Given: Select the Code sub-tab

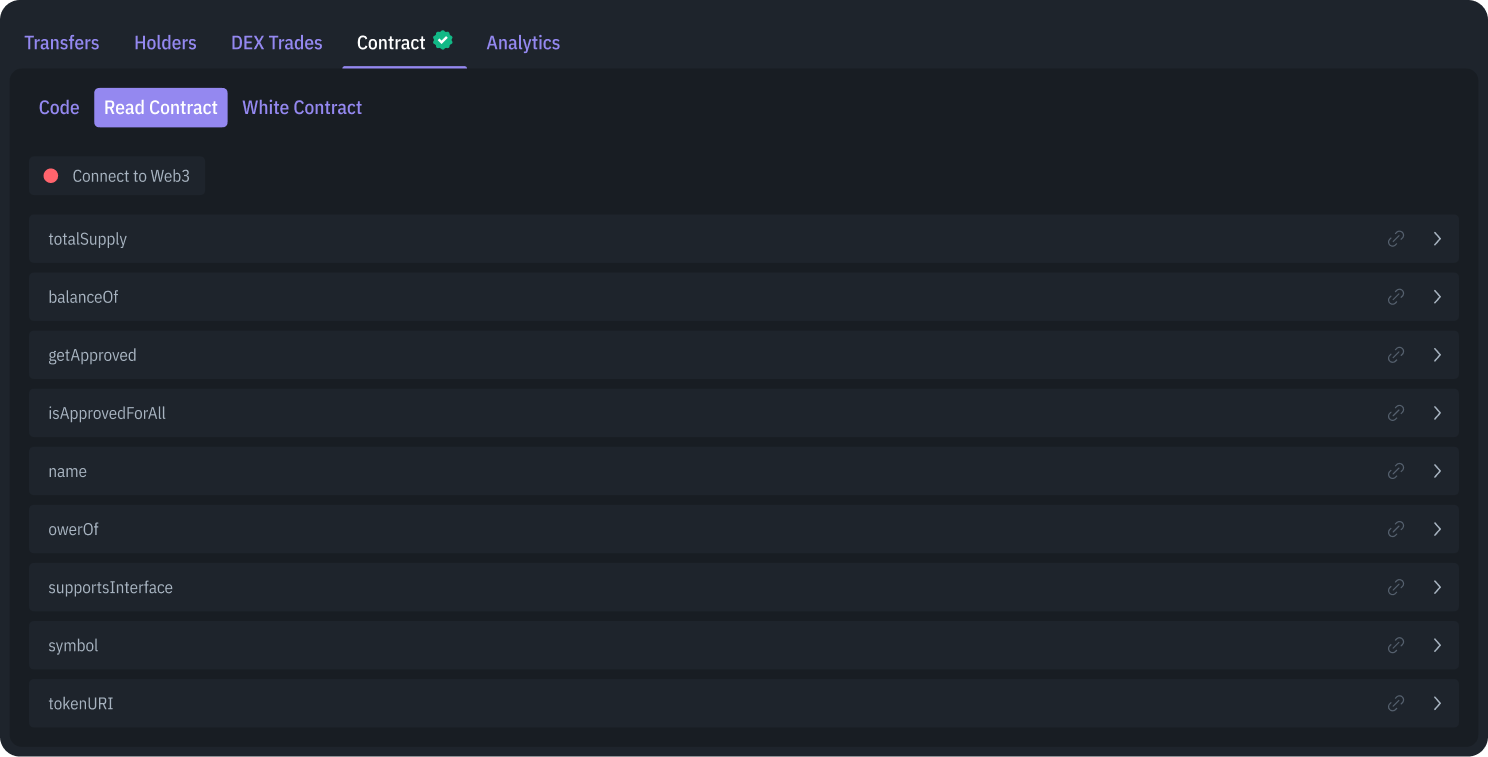Looking at the screenshot, I should tap(59, 108).
